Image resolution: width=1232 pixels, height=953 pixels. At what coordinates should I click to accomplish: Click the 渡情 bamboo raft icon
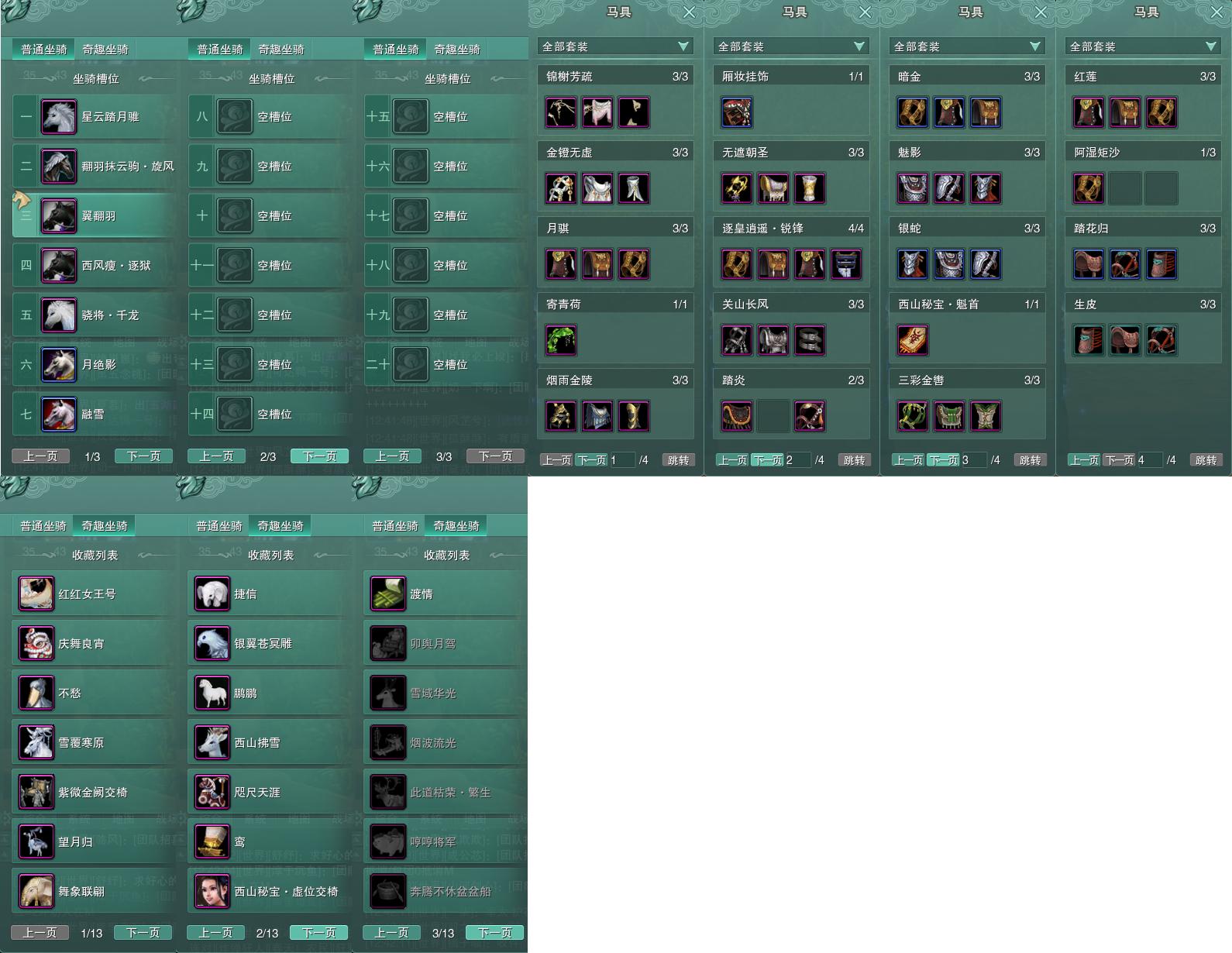coord(388,593)
